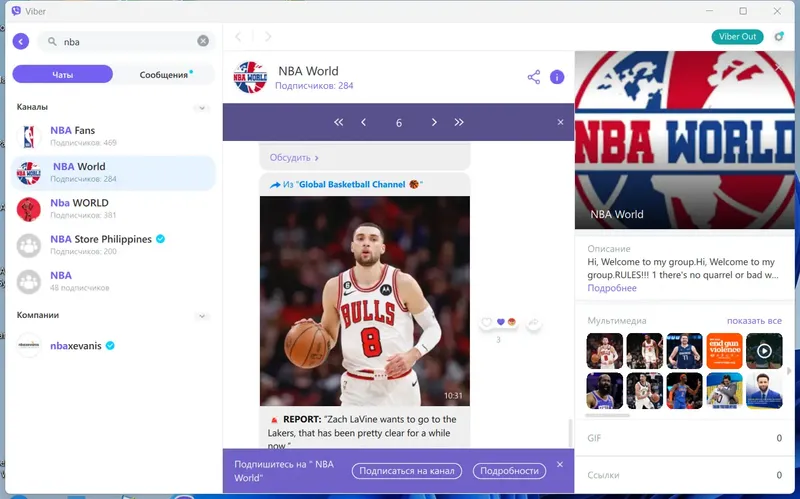Click the Подробности button in the banner
Screen dimensions: 800x499
coord(509,471)
